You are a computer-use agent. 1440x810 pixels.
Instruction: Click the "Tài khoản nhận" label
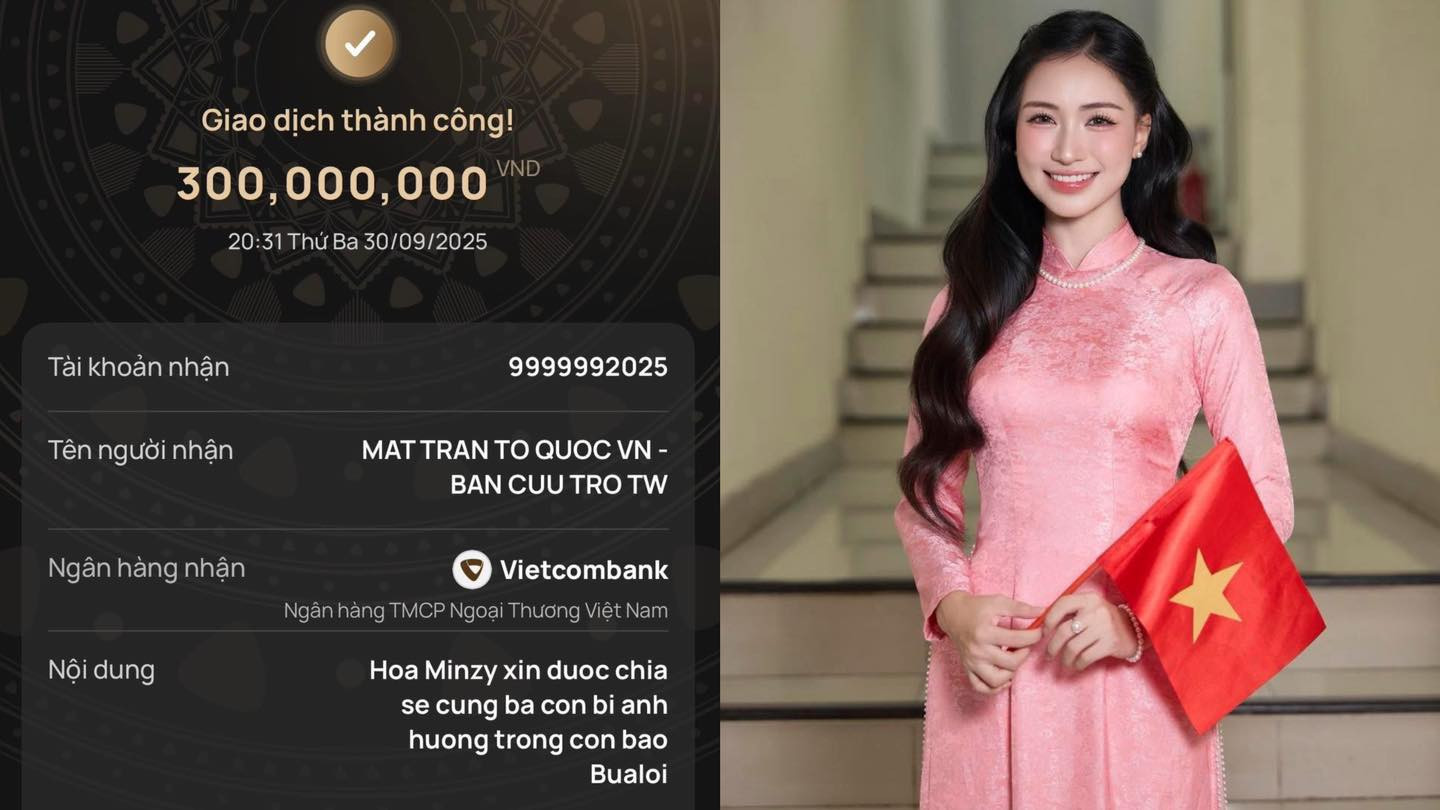pyautogui.click(x=139, y=367)
